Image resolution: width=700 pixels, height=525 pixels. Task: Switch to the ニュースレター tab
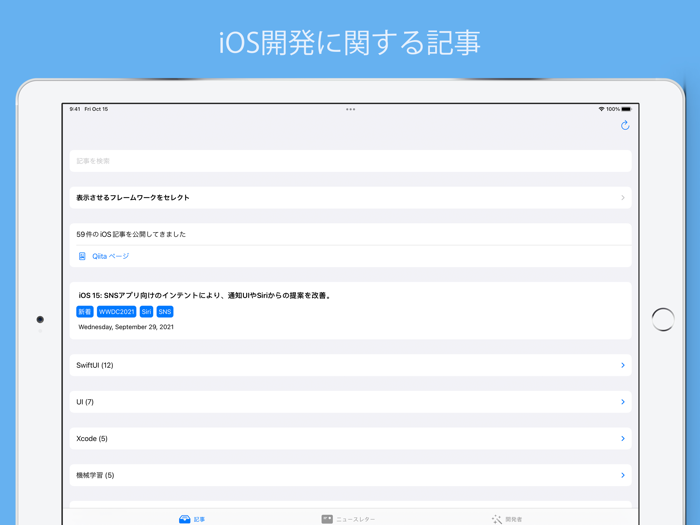348,519
